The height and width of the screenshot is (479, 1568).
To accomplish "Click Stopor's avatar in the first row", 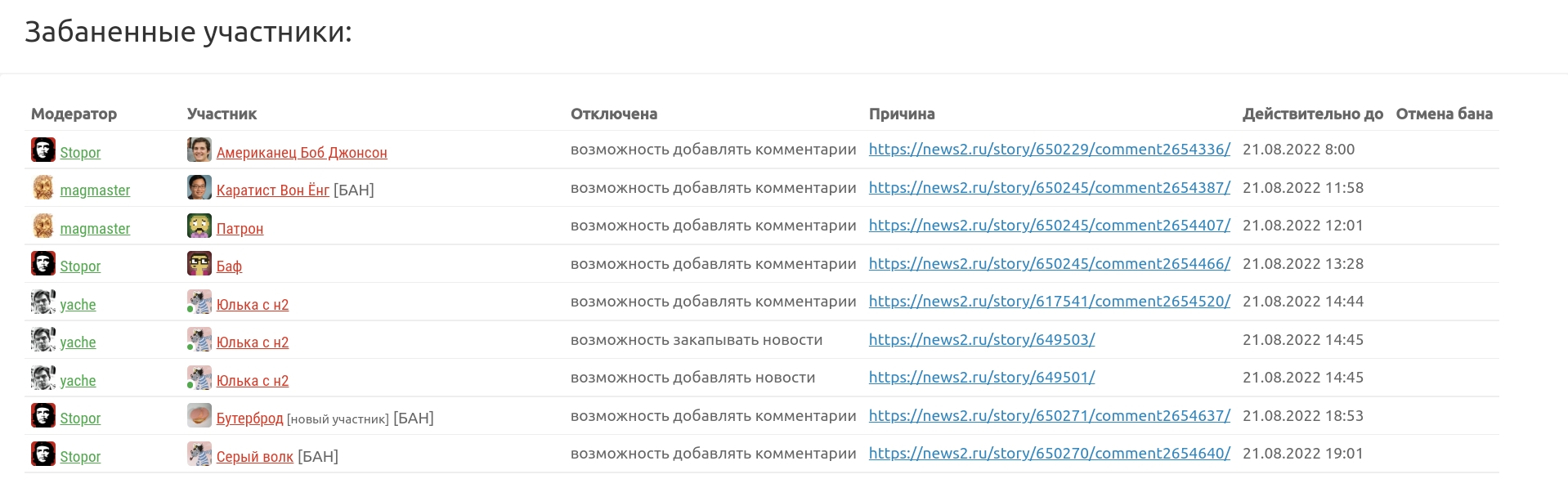I will point(43,150).
